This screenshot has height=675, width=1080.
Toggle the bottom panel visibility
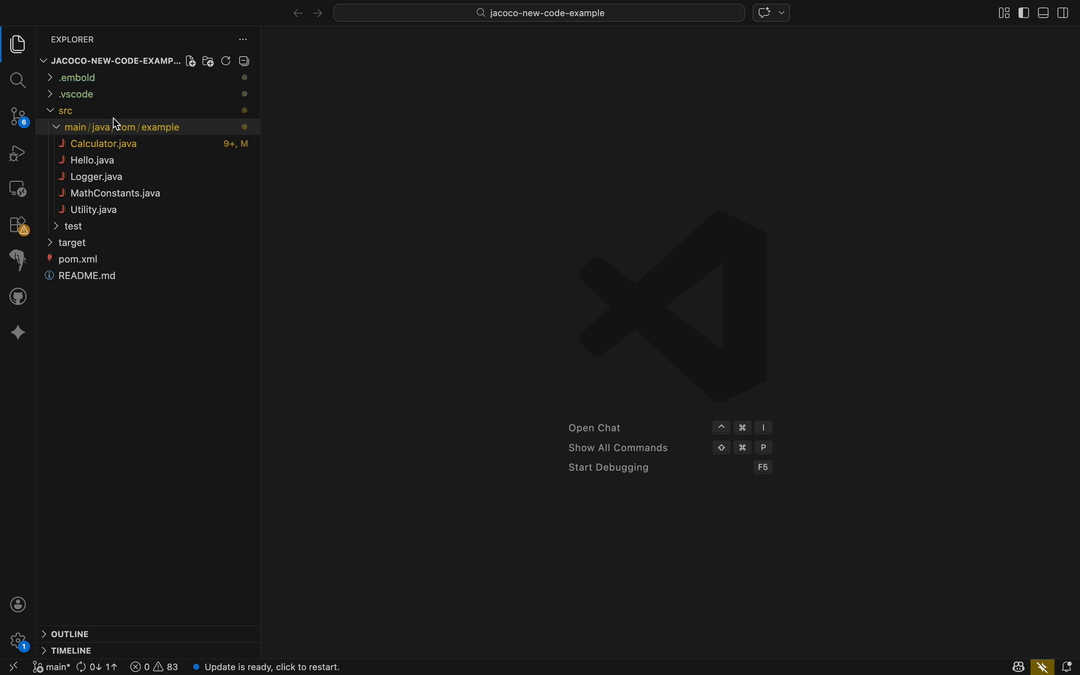coord(1042,12)
